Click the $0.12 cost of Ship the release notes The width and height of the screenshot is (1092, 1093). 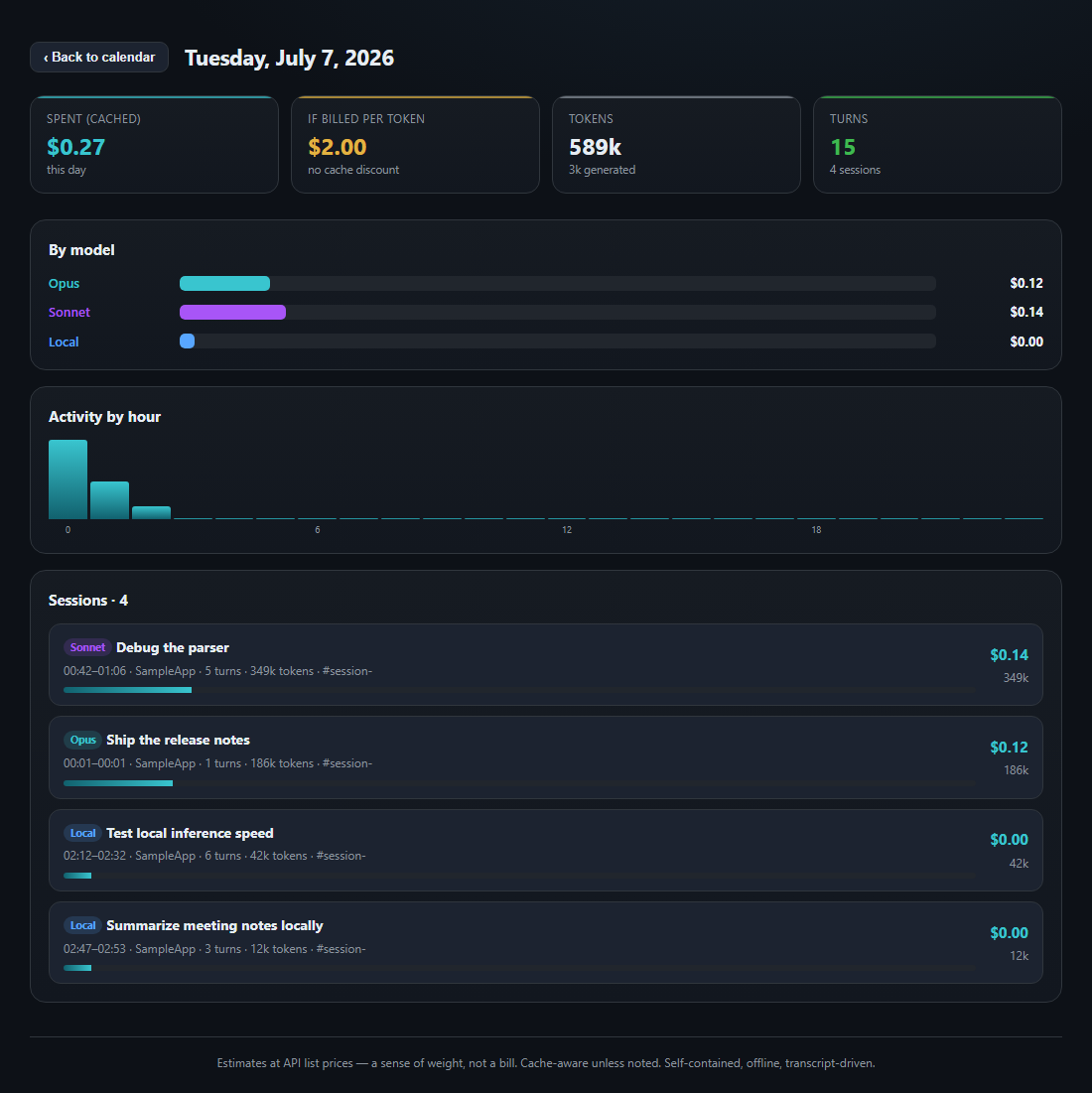click(x=1009, y=748)
